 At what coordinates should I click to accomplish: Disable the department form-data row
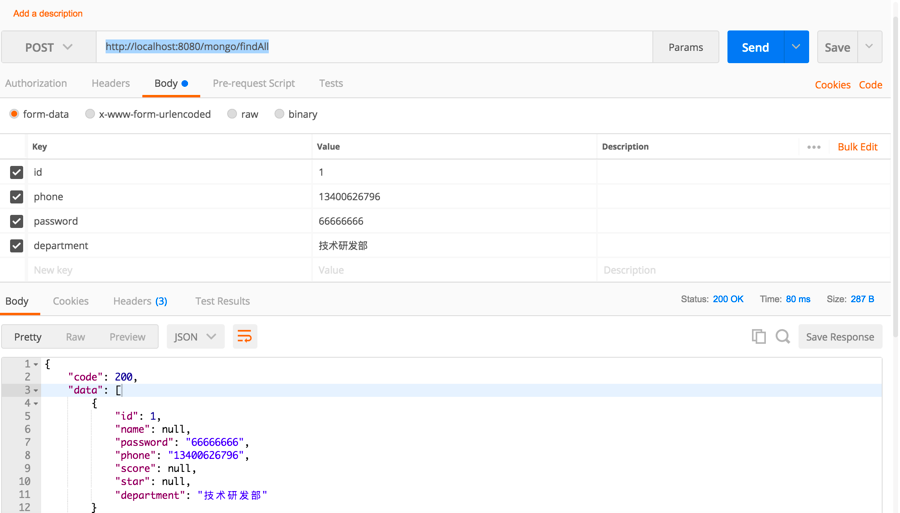click(17, 246)
